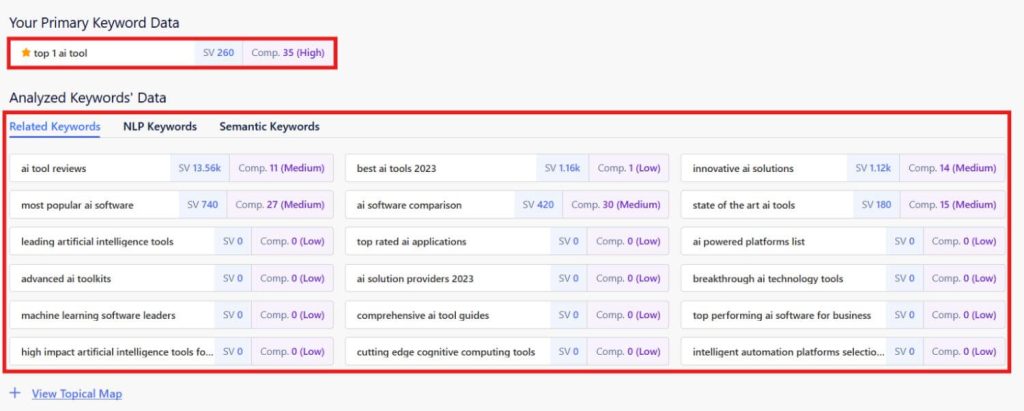
Task: Click the 'ai tool reviews' keyword
Action: [54, 168]
